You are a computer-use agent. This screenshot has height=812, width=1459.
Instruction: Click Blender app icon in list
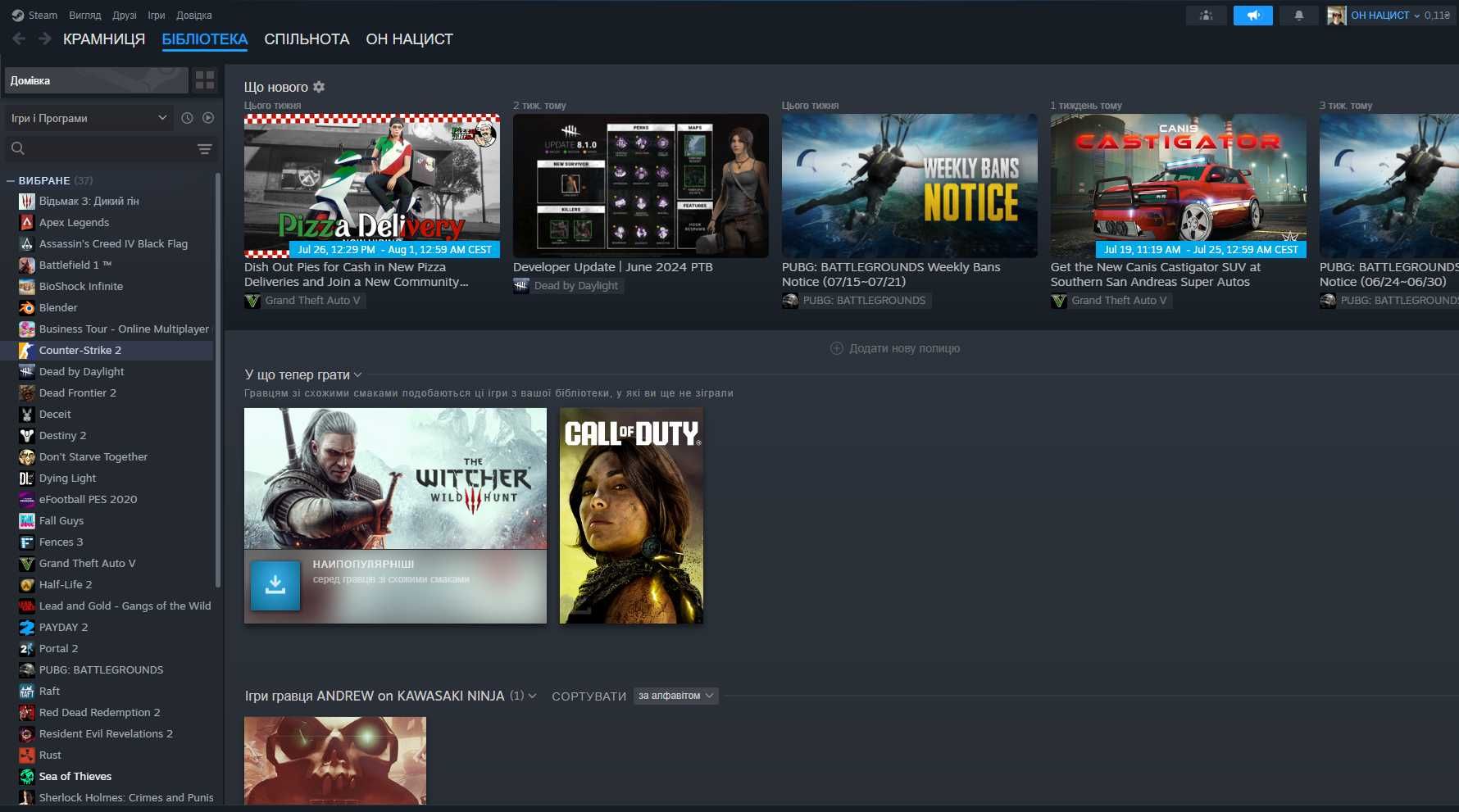(x=27, y=307)
